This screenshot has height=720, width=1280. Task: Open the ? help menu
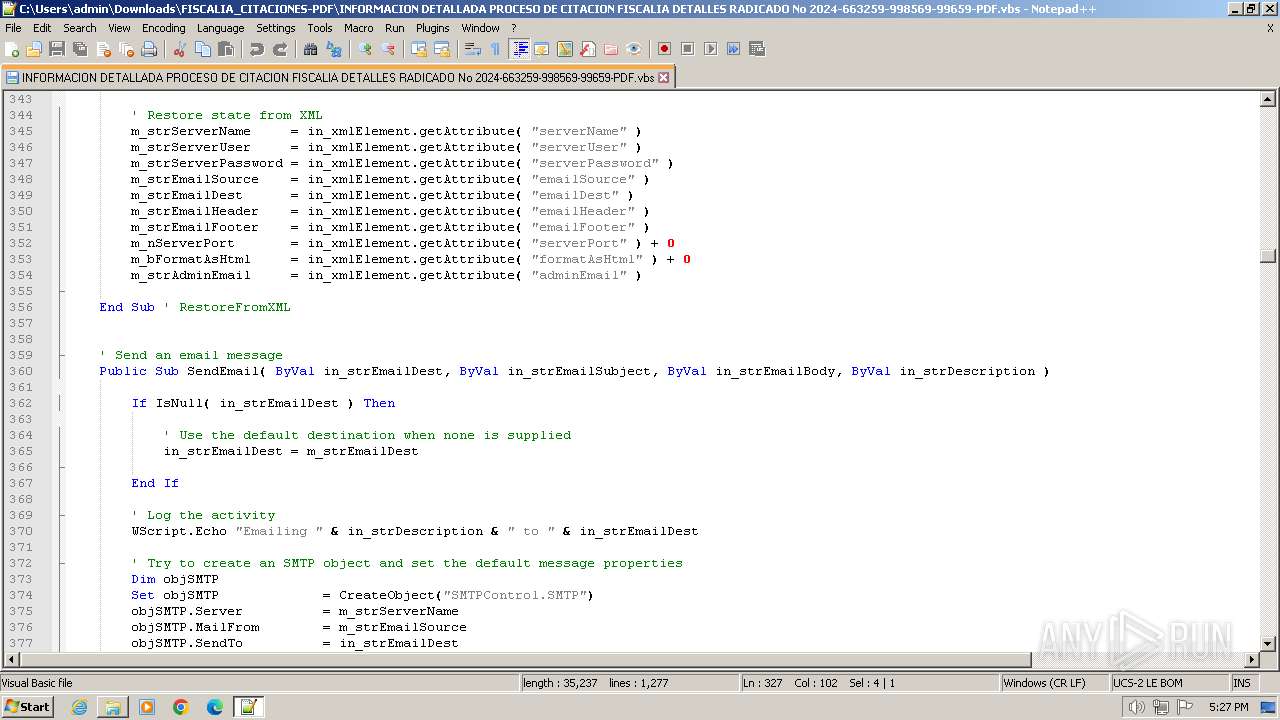point(514,28)
